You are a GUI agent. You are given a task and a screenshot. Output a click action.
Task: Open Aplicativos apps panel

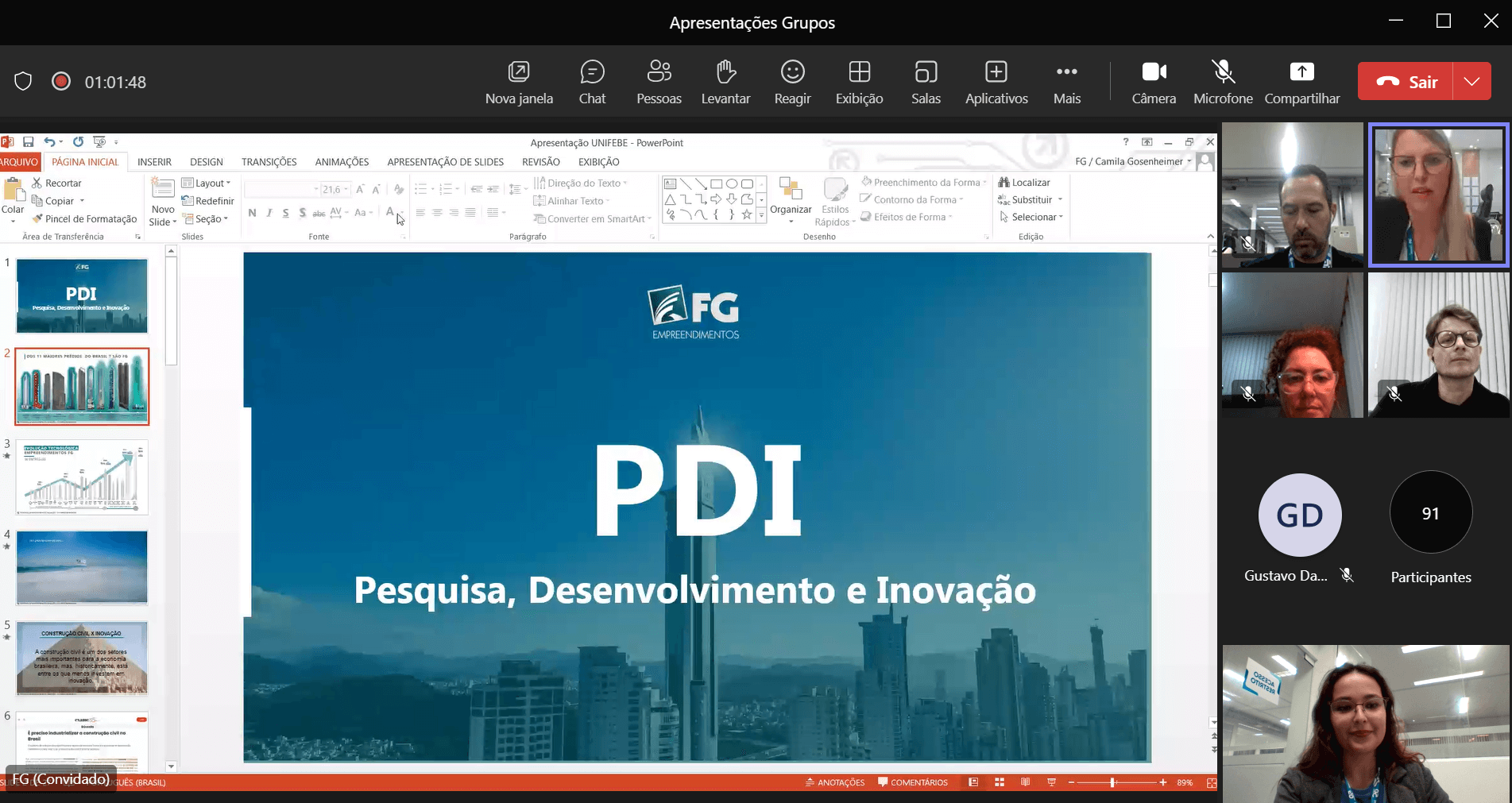coord(996,82)
